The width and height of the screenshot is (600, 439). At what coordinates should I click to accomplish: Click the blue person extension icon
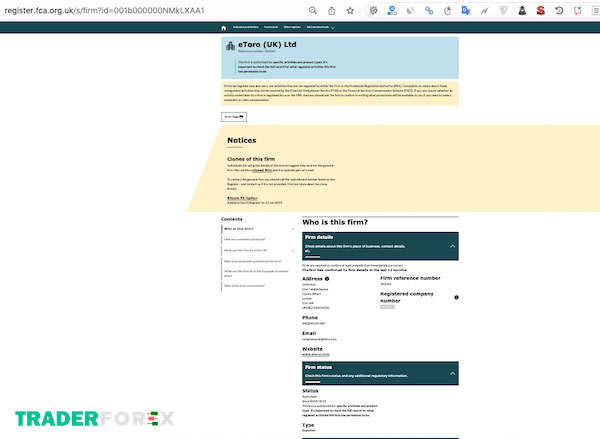coord(392,11)
